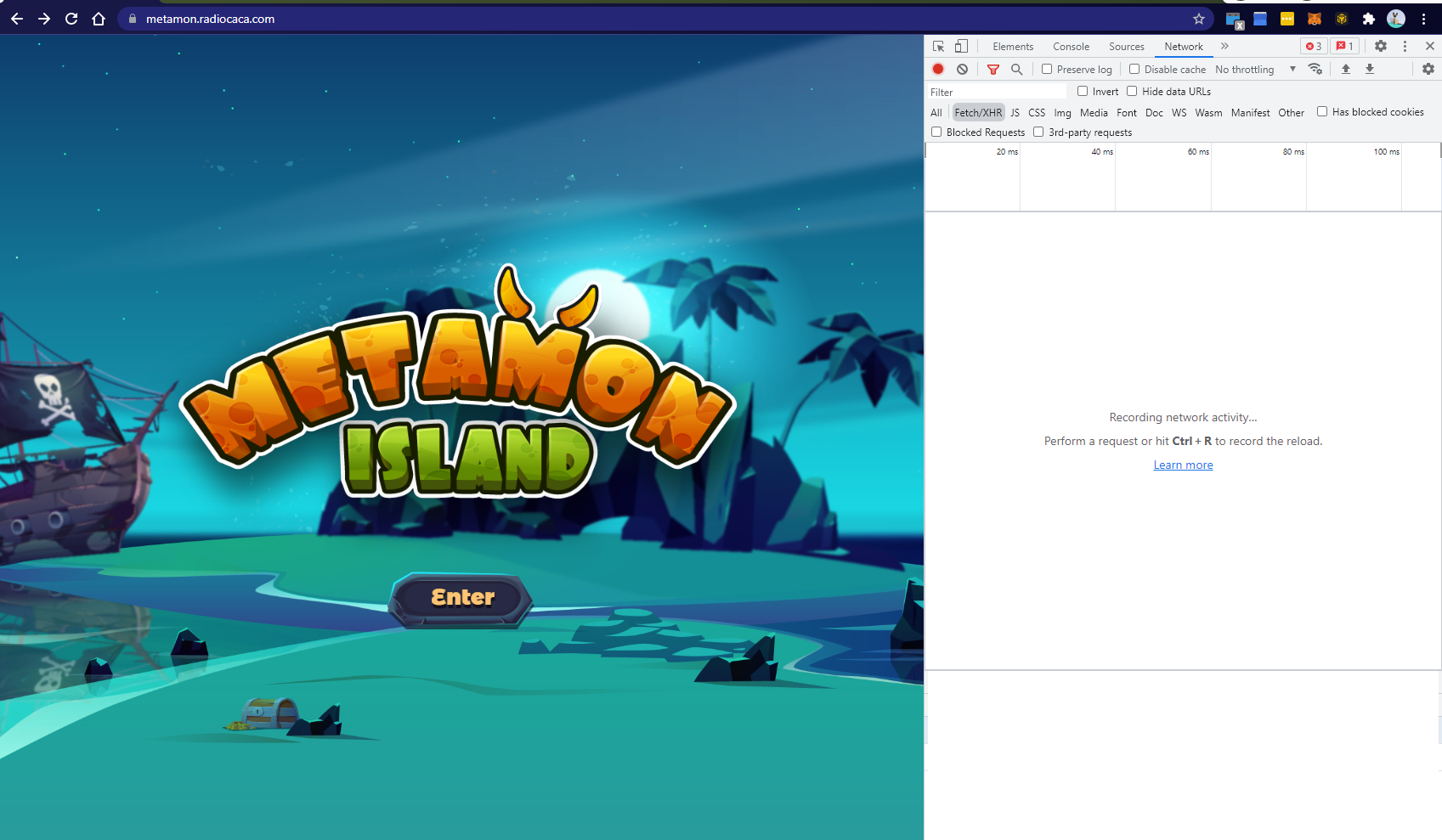Click the network Filter text field
The image size is (1442, 840).
pyautogui.click(x=997, y=92)
